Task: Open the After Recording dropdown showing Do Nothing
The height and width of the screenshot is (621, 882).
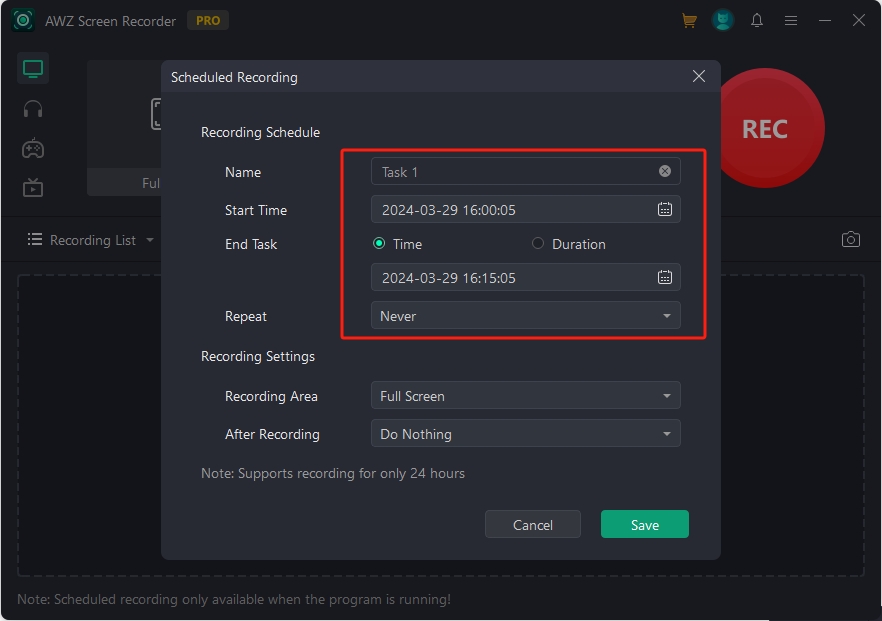Action: tap(525, 434)
